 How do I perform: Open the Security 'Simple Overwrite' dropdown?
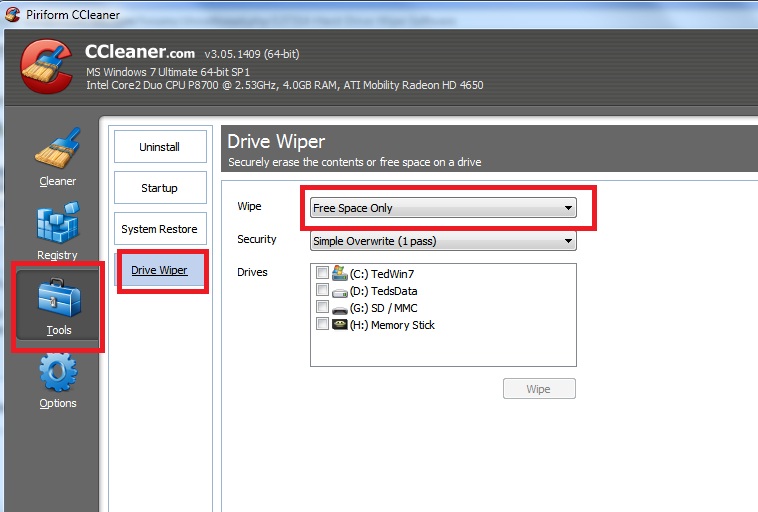[x=443, y=241]
